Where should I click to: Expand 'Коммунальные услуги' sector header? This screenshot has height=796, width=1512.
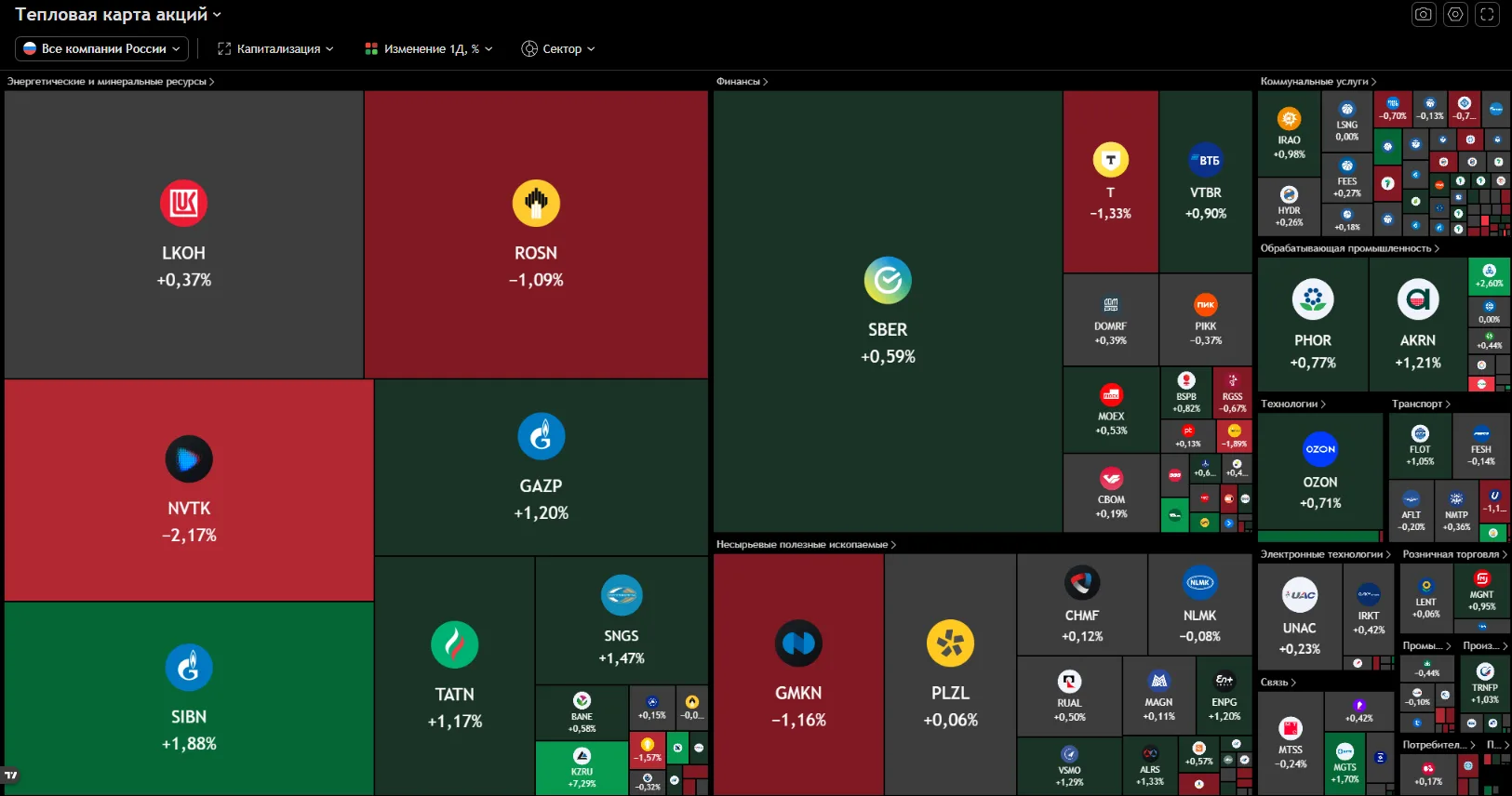1318,82
